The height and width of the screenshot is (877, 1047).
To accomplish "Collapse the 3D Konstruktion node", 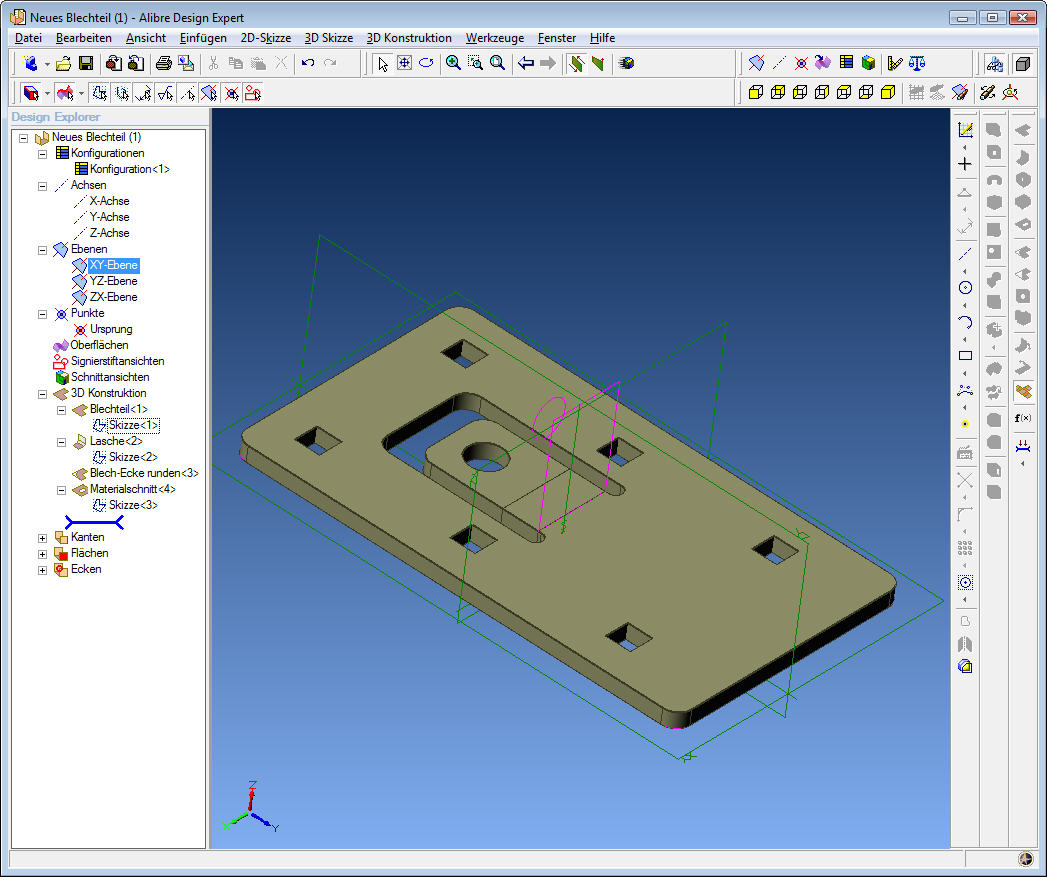I will coord(42,394).
